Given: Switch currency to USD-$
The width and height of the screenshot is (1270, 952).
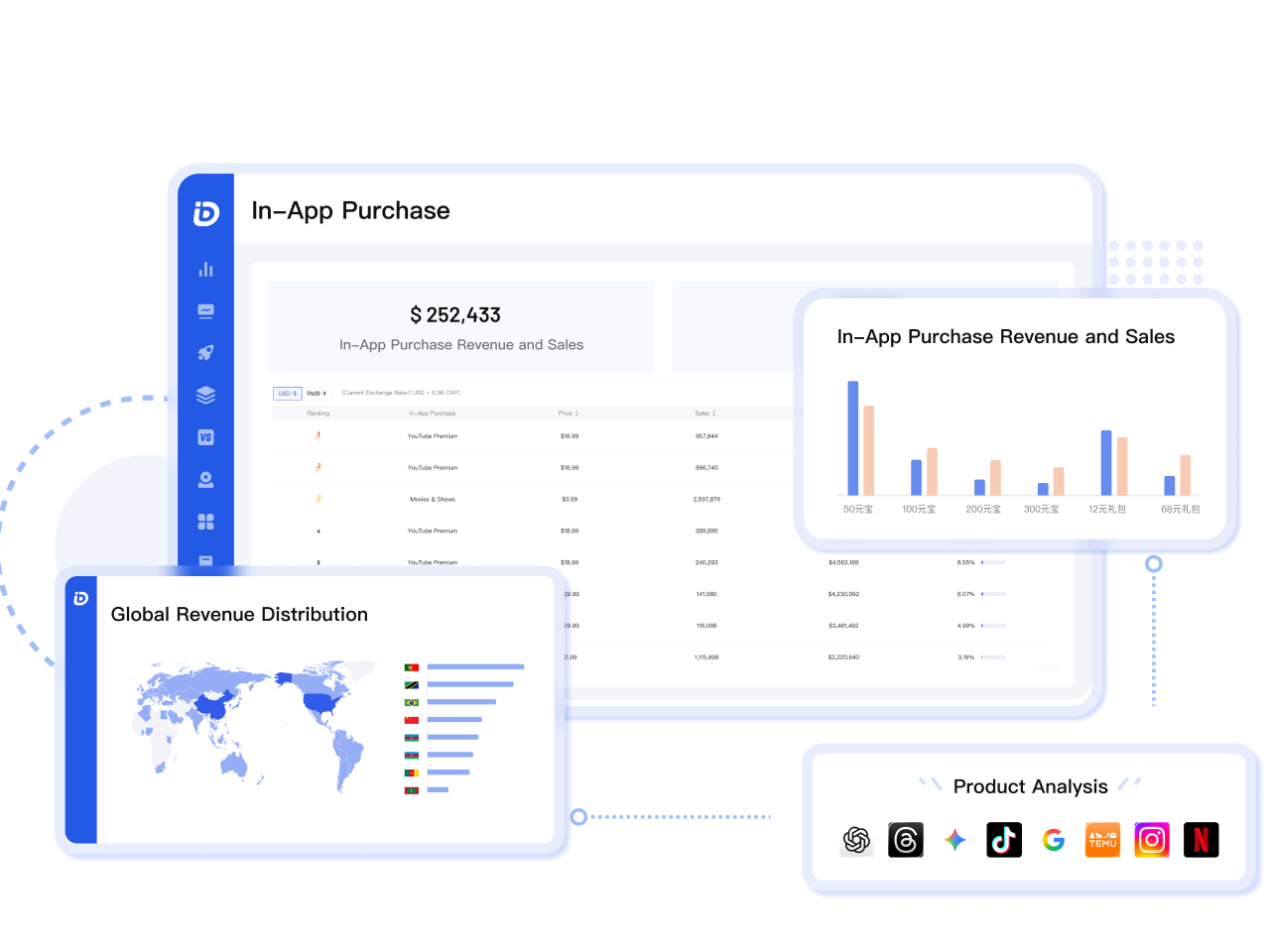Looking at the screenshot, I should coord(287,394).
